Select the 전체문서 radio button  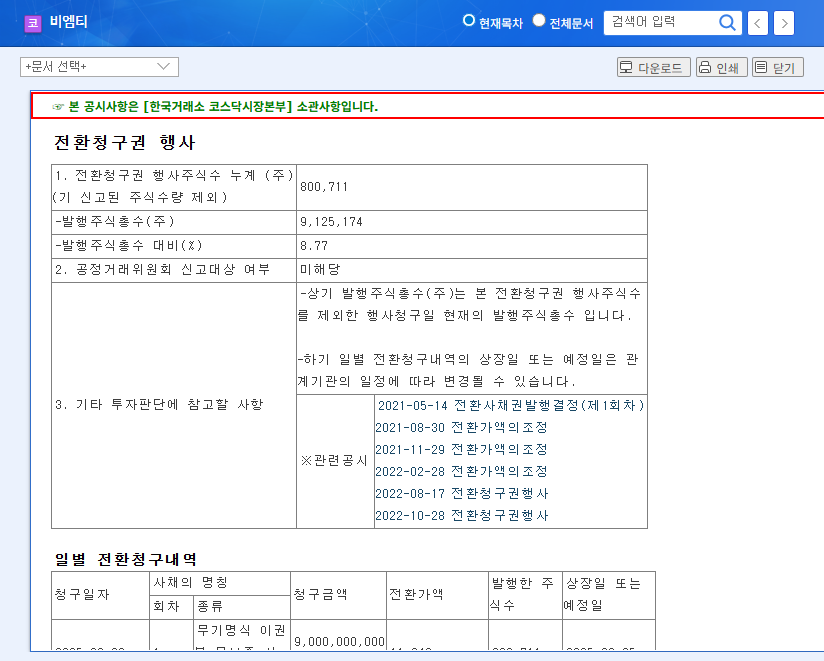(538, 18)
